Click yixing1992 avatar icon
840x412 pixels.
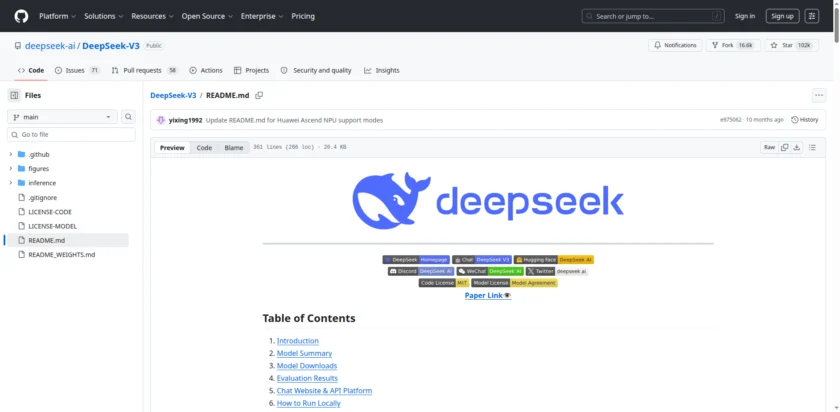161,120
